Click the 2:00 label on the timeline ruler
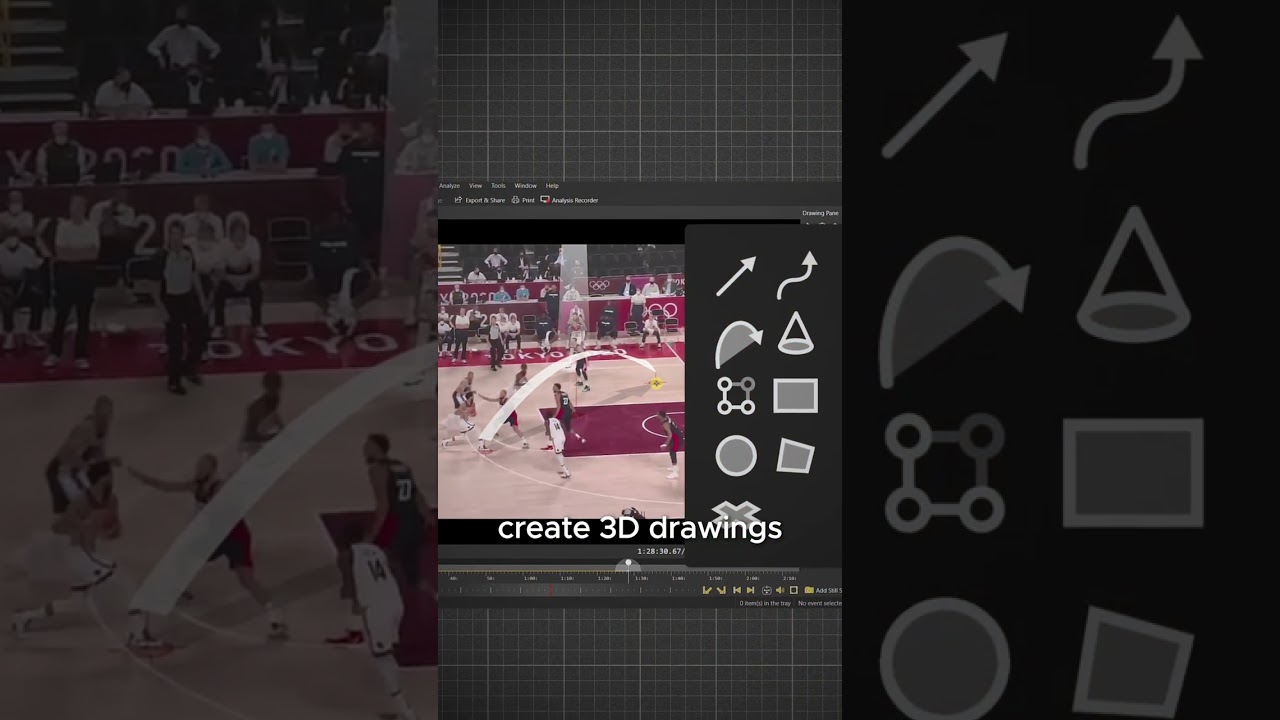The height and width of the screenshot is (720, 1280). pos(753,578)
